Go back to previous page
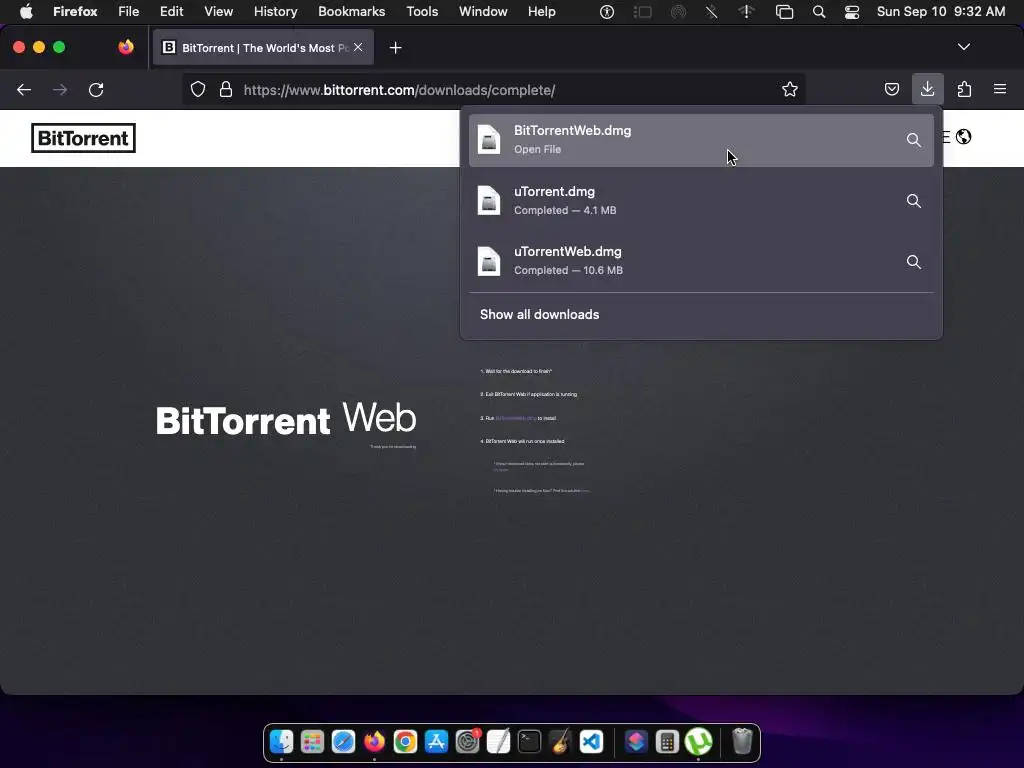1024x768 pixels. pyautogui.click(x=24, y=89)
